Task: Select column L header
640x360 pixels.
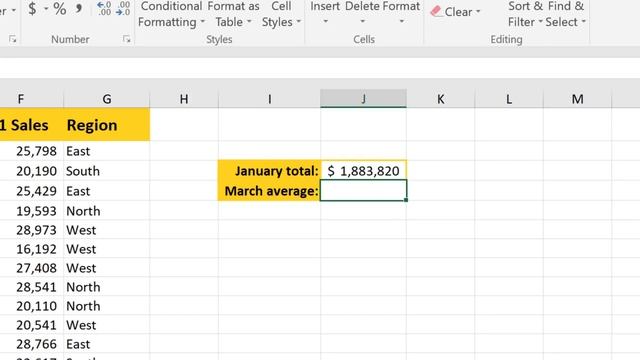Action: click(509, 99)
